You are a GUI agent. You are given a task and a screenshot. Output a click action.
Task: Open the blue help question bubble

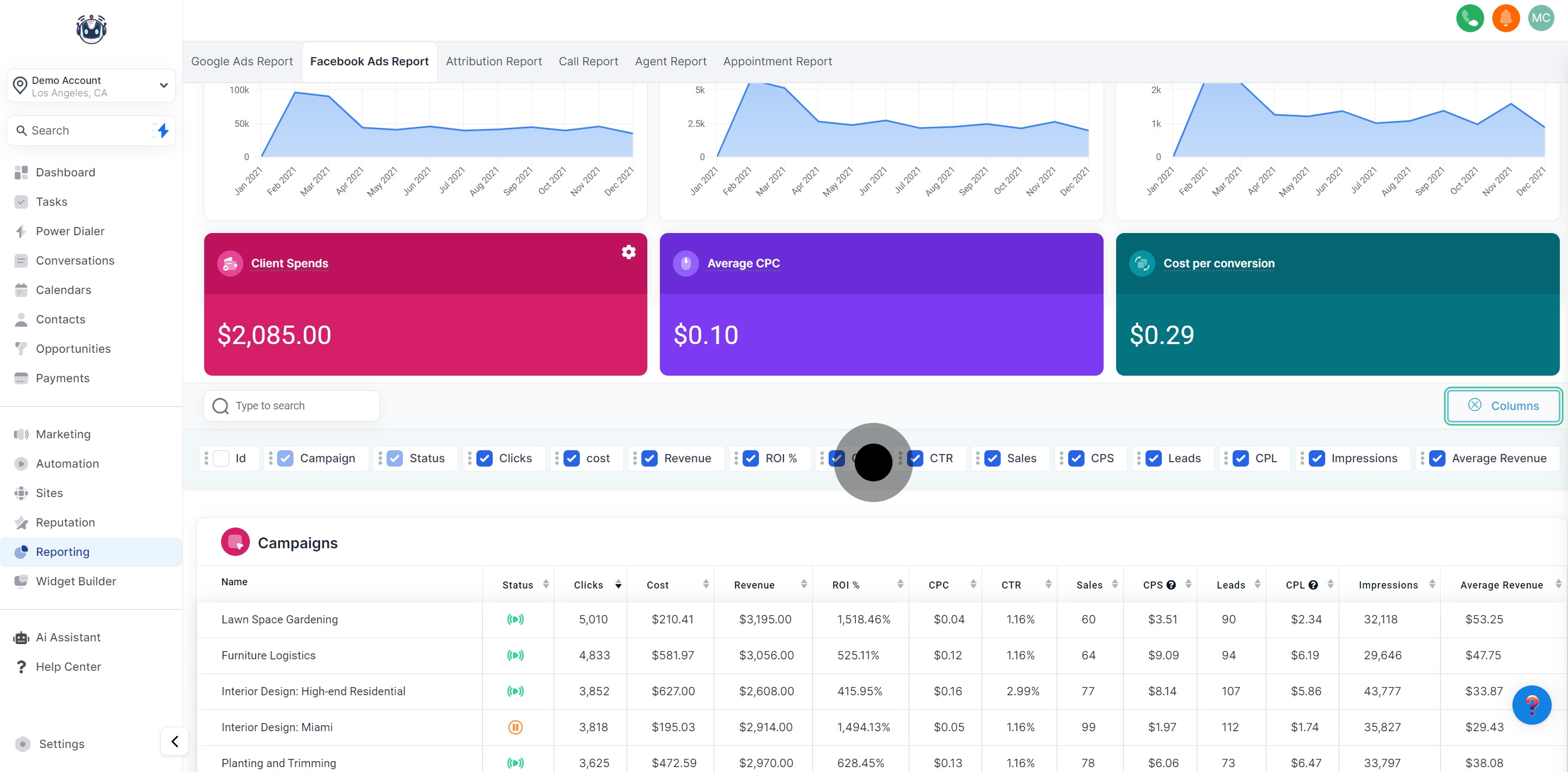[x=1531, y=705]
